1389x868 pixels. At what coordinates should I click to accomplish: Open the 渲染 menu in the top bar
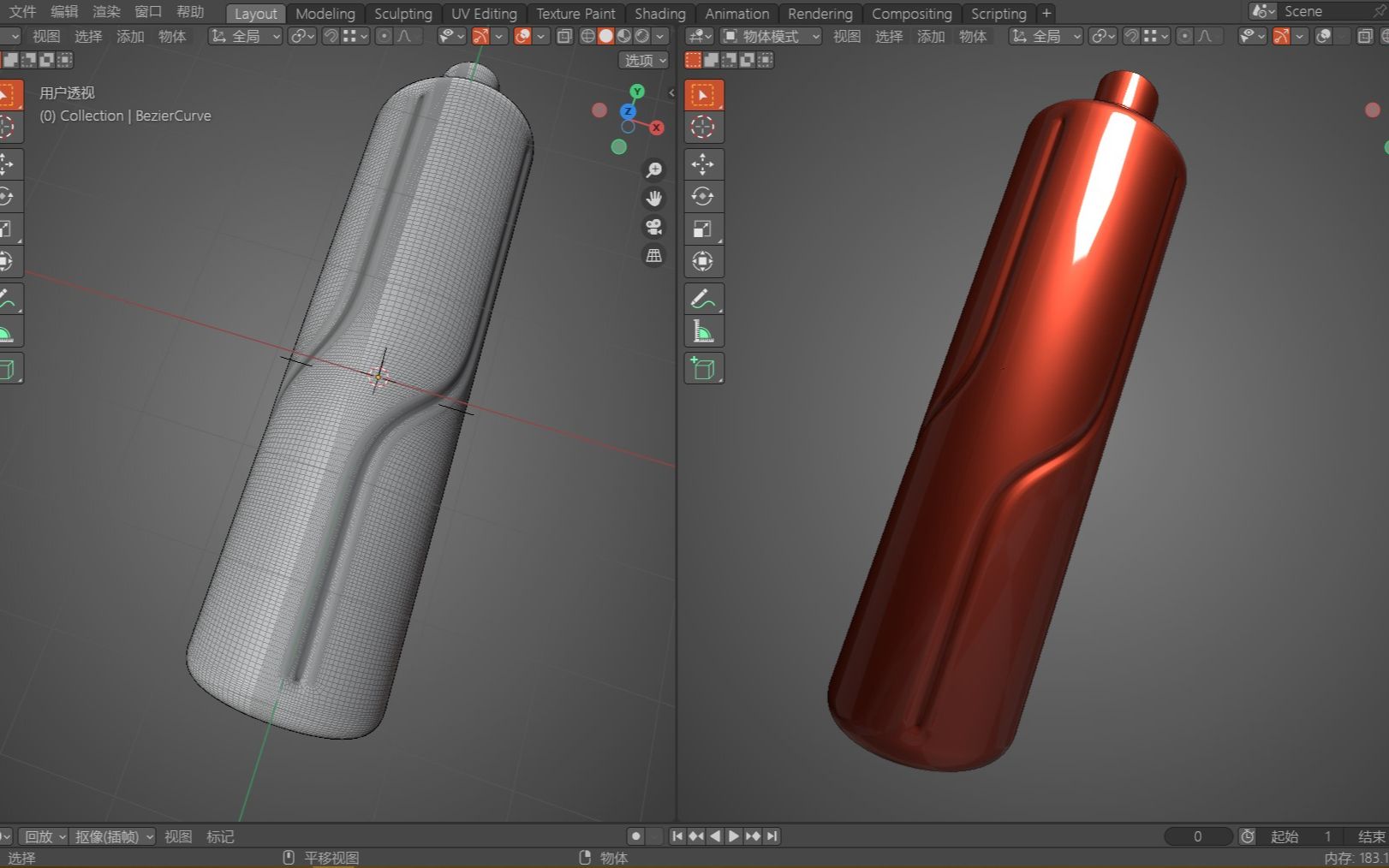click(x=106, y=12)
